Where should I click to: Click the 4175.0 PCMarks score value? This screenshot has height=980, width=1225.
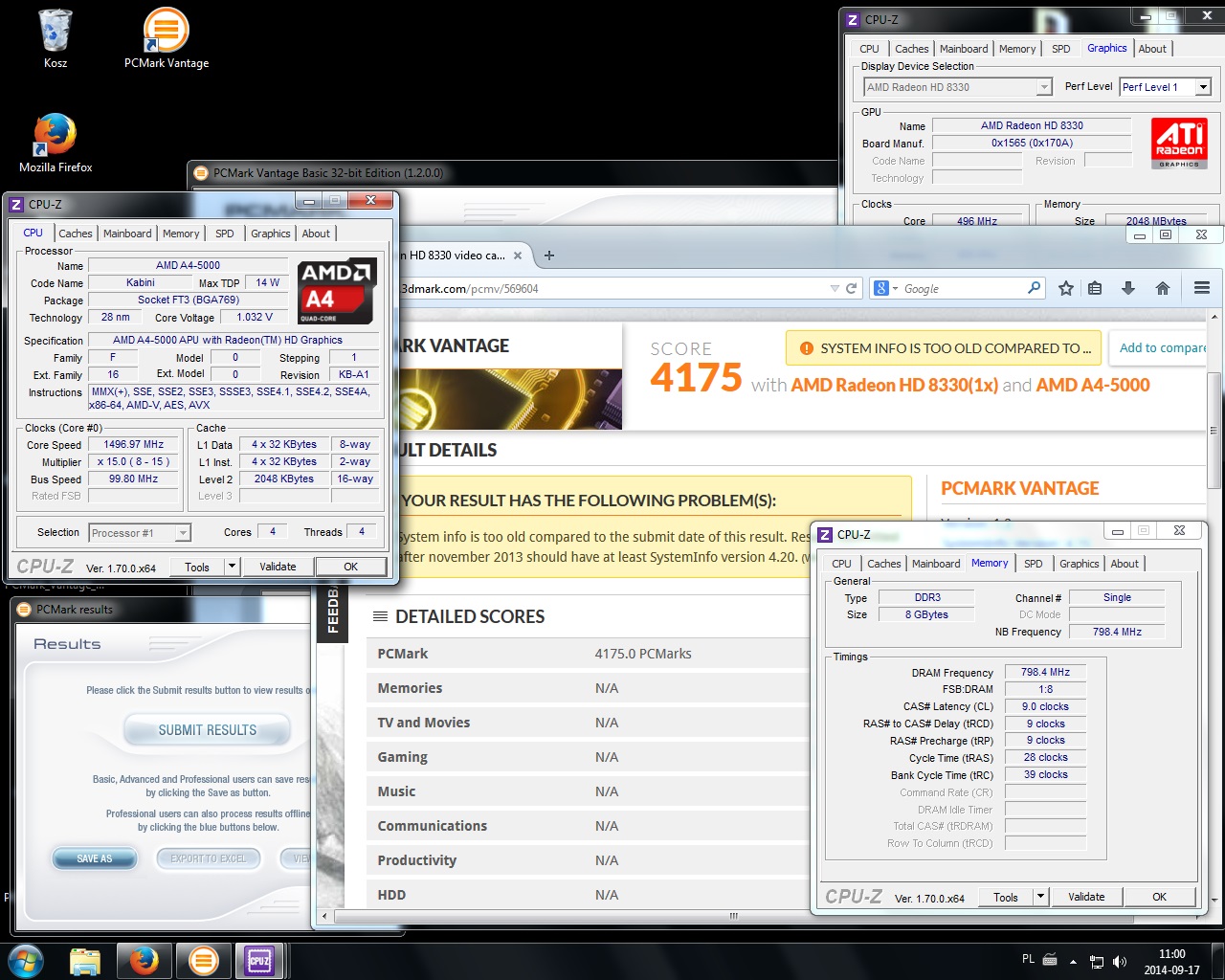pyautogui.click(x=643, y=654)
